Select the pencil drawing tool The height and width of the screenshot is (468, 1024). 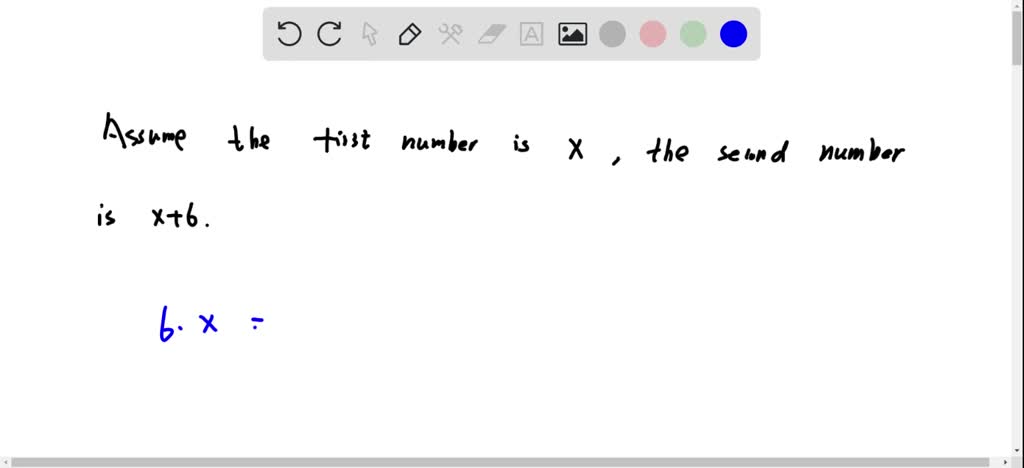click(409, 34)
